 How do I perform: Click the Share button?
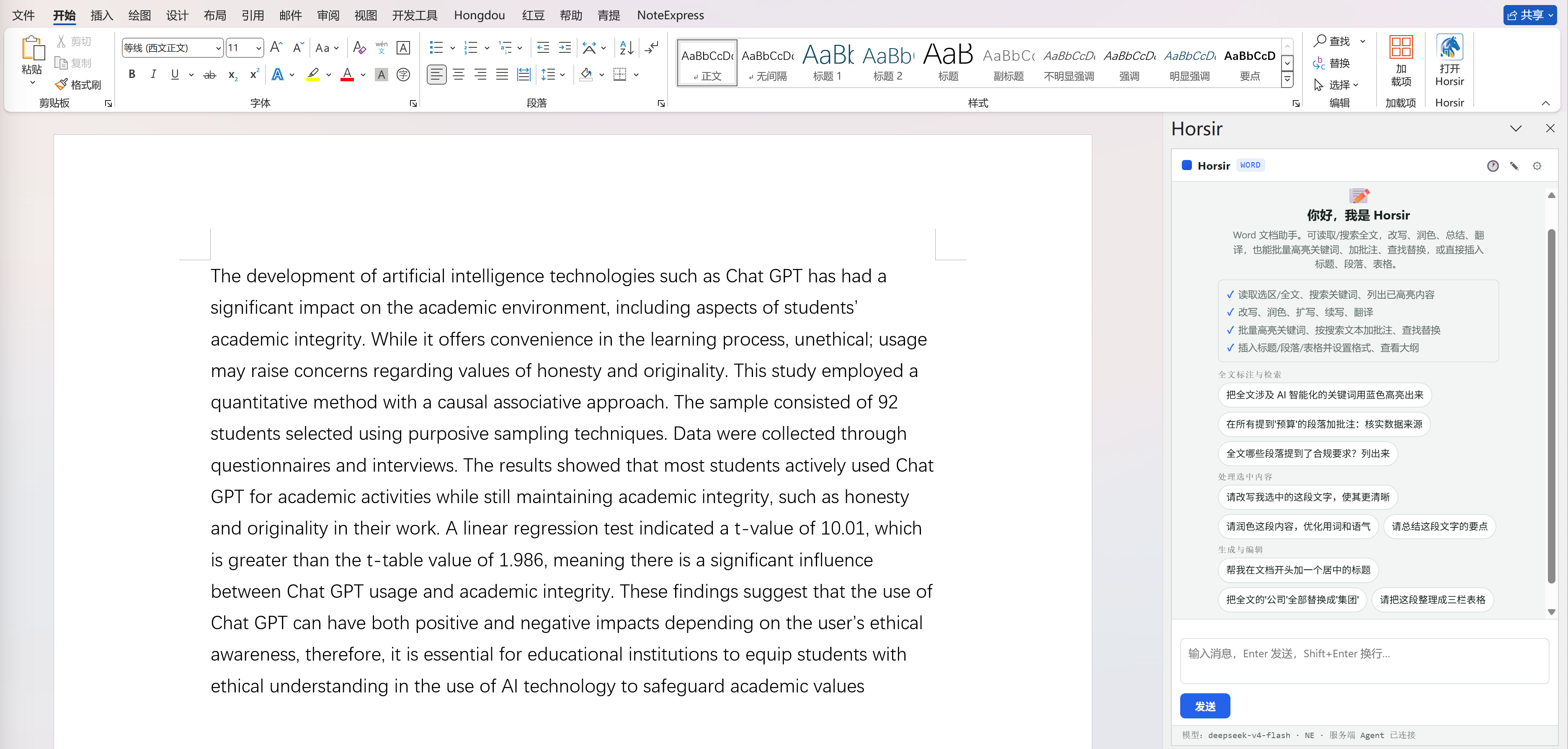[x=1529, y=15]
